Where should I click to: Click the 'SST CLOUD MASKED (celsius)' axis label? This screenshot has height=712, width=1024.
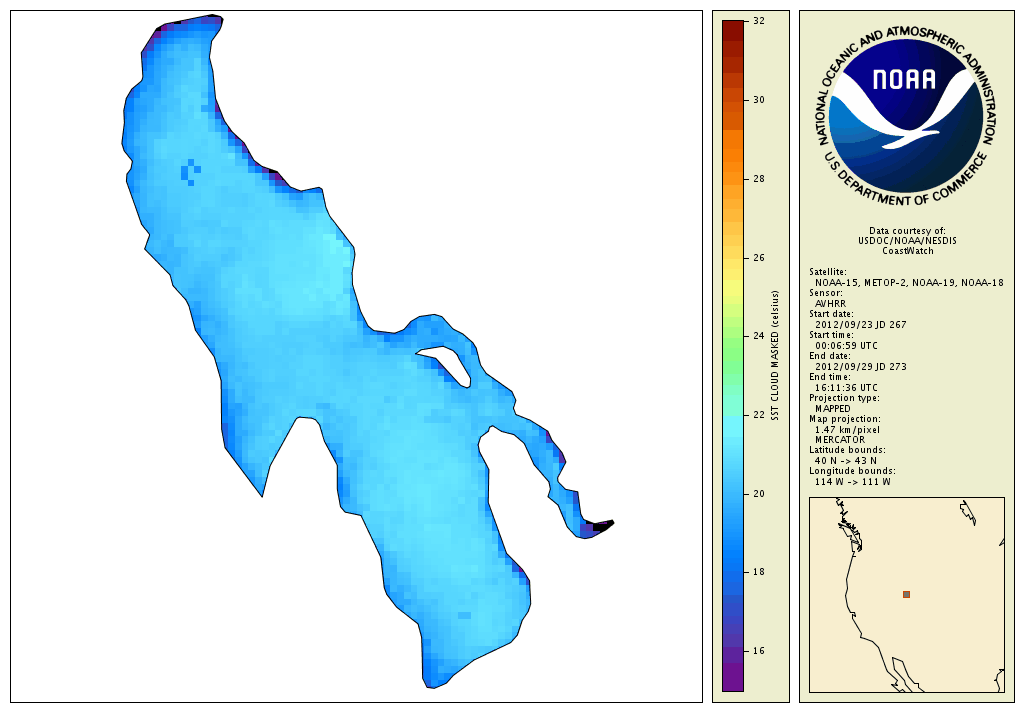pos(775,355)
